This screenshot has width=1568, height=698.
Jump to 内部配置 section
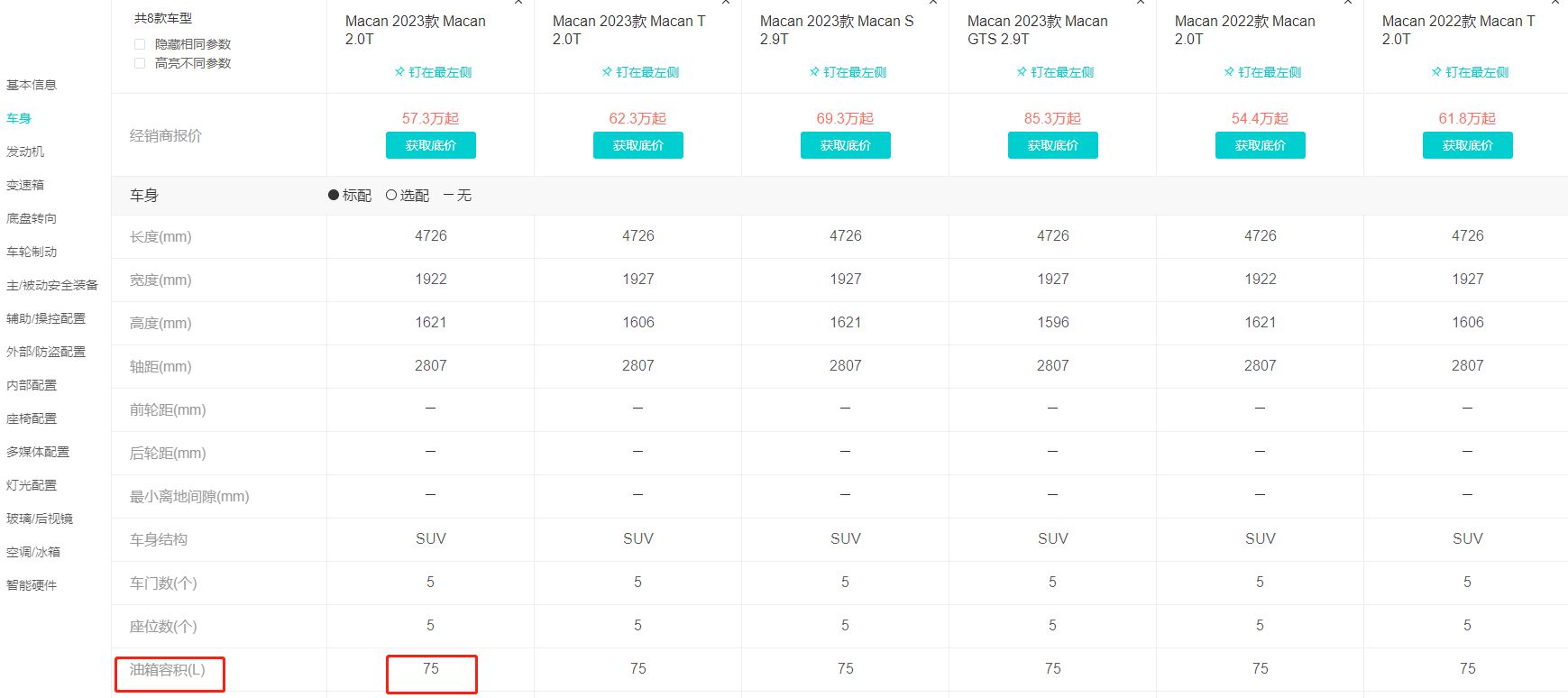click(32, 385)
